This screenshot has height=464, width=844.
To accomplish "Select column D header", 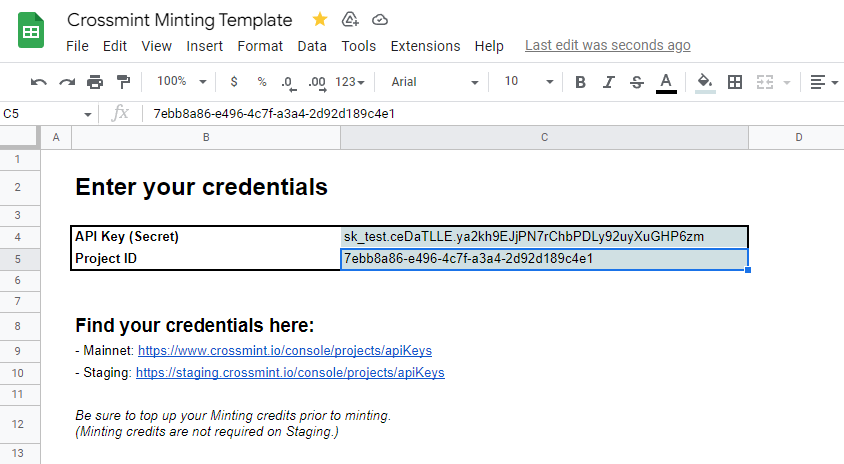I will 798,137.
